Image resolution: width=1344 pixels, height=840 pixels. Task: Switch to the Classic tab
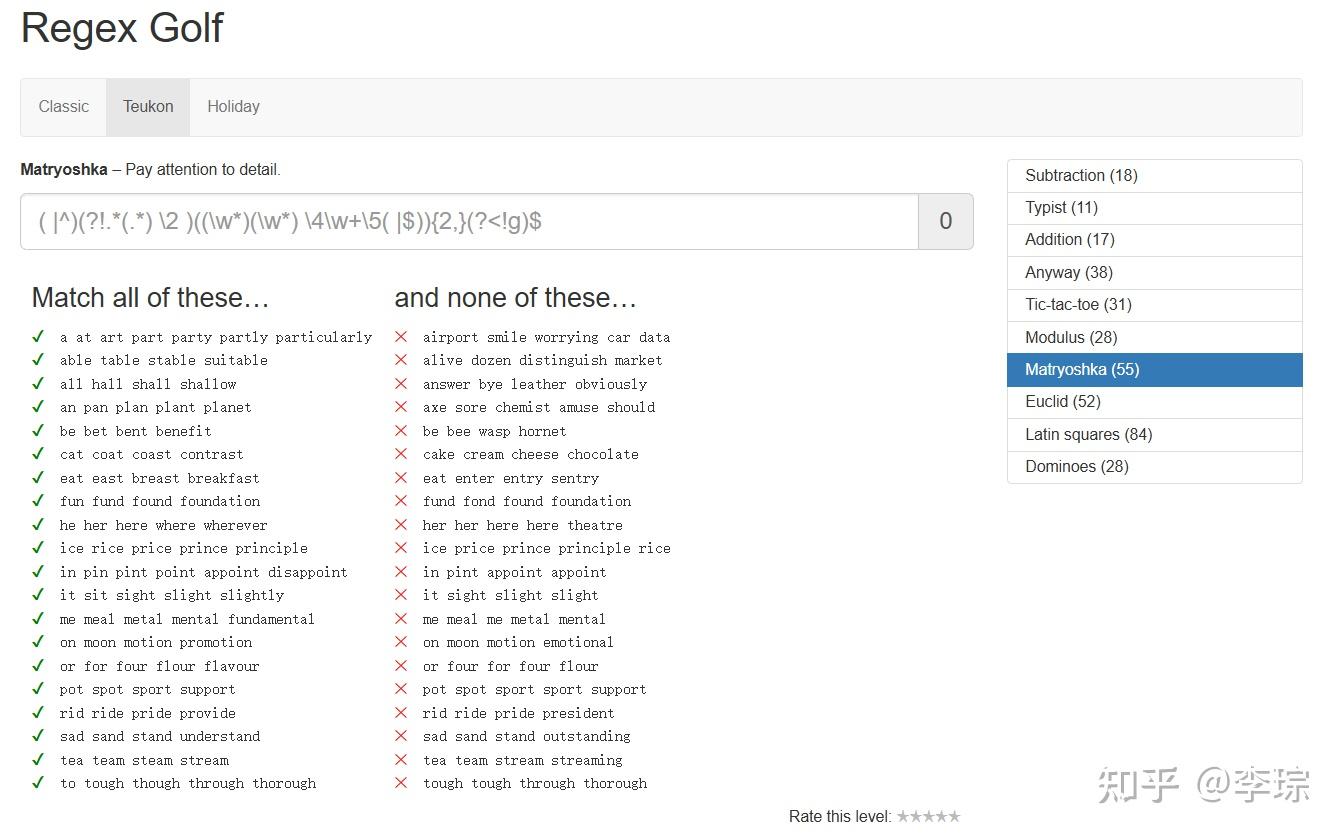point(64,107)
